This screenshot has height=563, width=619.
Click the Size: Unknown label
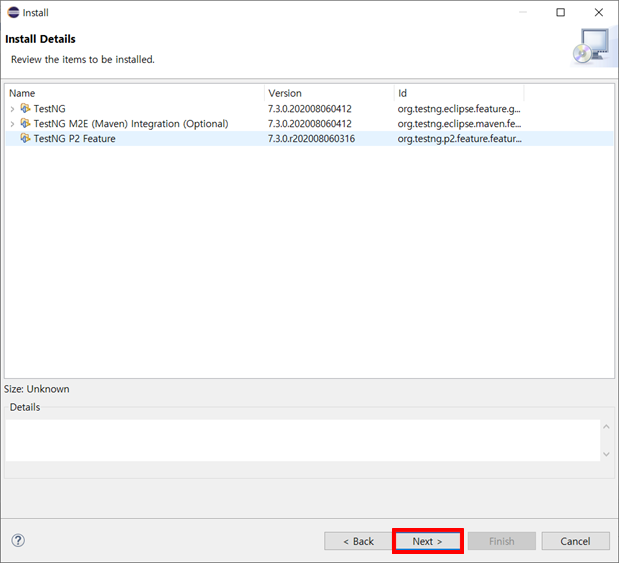click(37, 389)
